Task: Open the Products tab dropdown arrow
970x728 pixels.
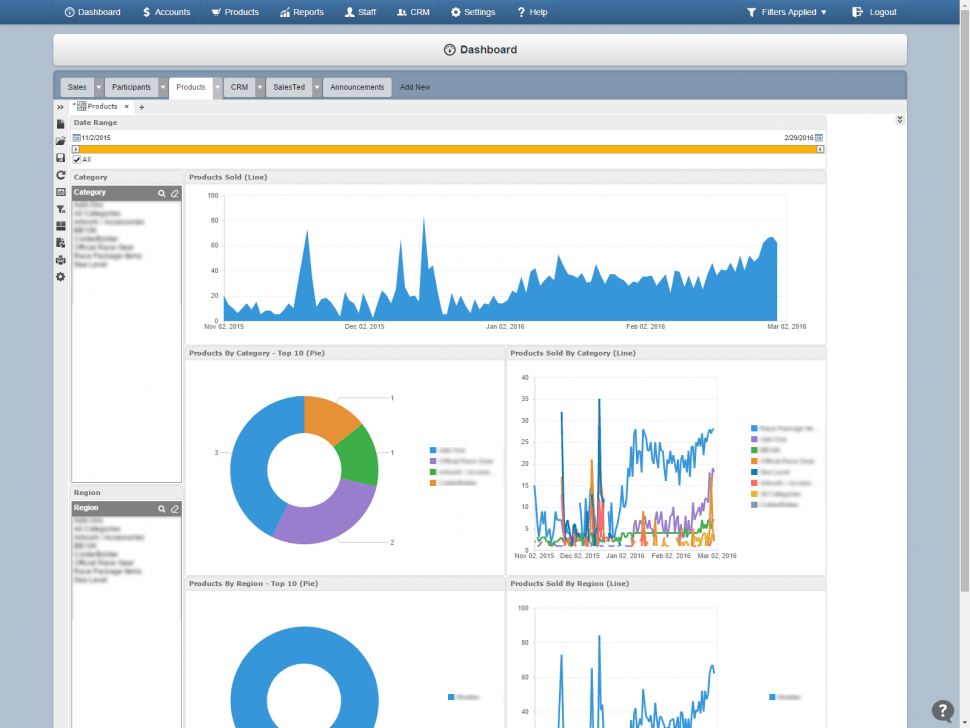Action: pos(218,87)
